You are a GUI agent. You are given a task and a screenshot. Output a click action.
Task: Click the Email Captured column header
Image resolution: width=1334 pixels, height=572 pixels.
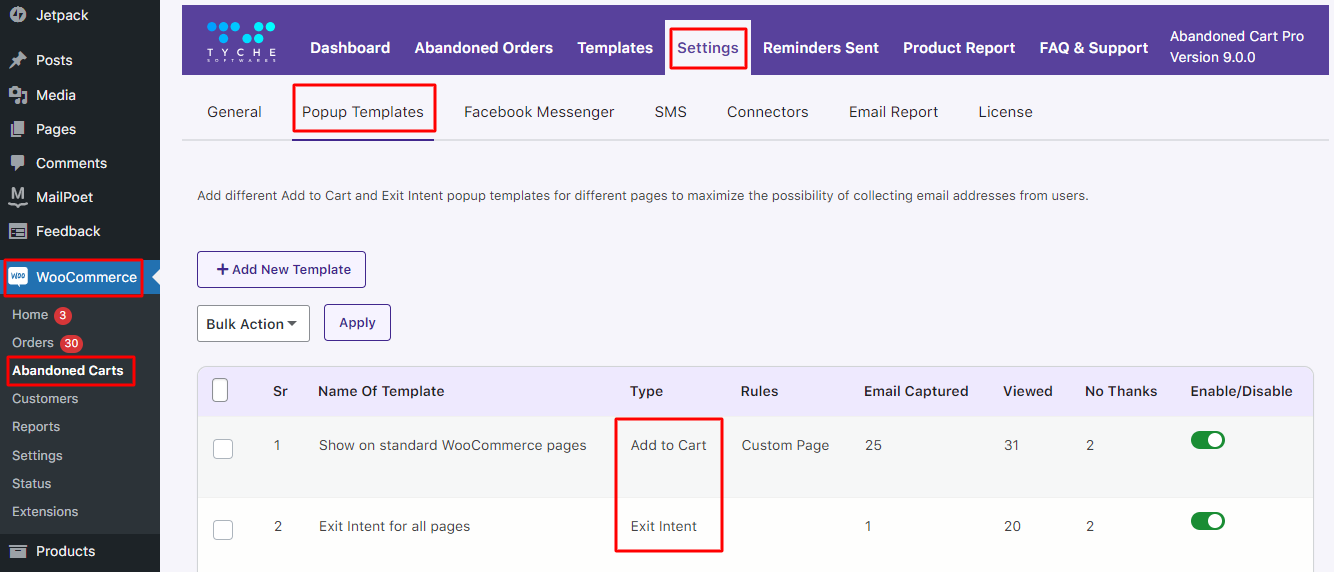click(x=916, y=391)
